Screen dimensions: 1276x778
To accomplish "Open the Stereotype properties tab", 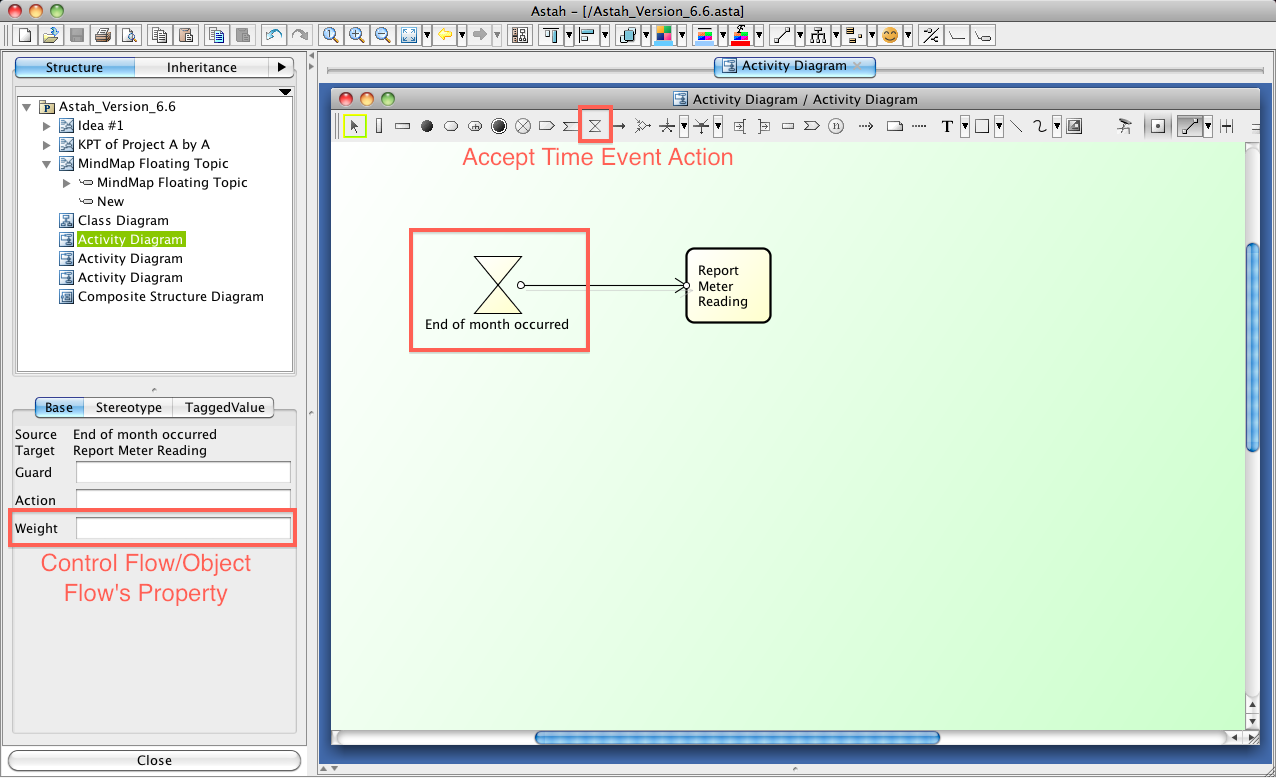I will (x=128, y=407).
